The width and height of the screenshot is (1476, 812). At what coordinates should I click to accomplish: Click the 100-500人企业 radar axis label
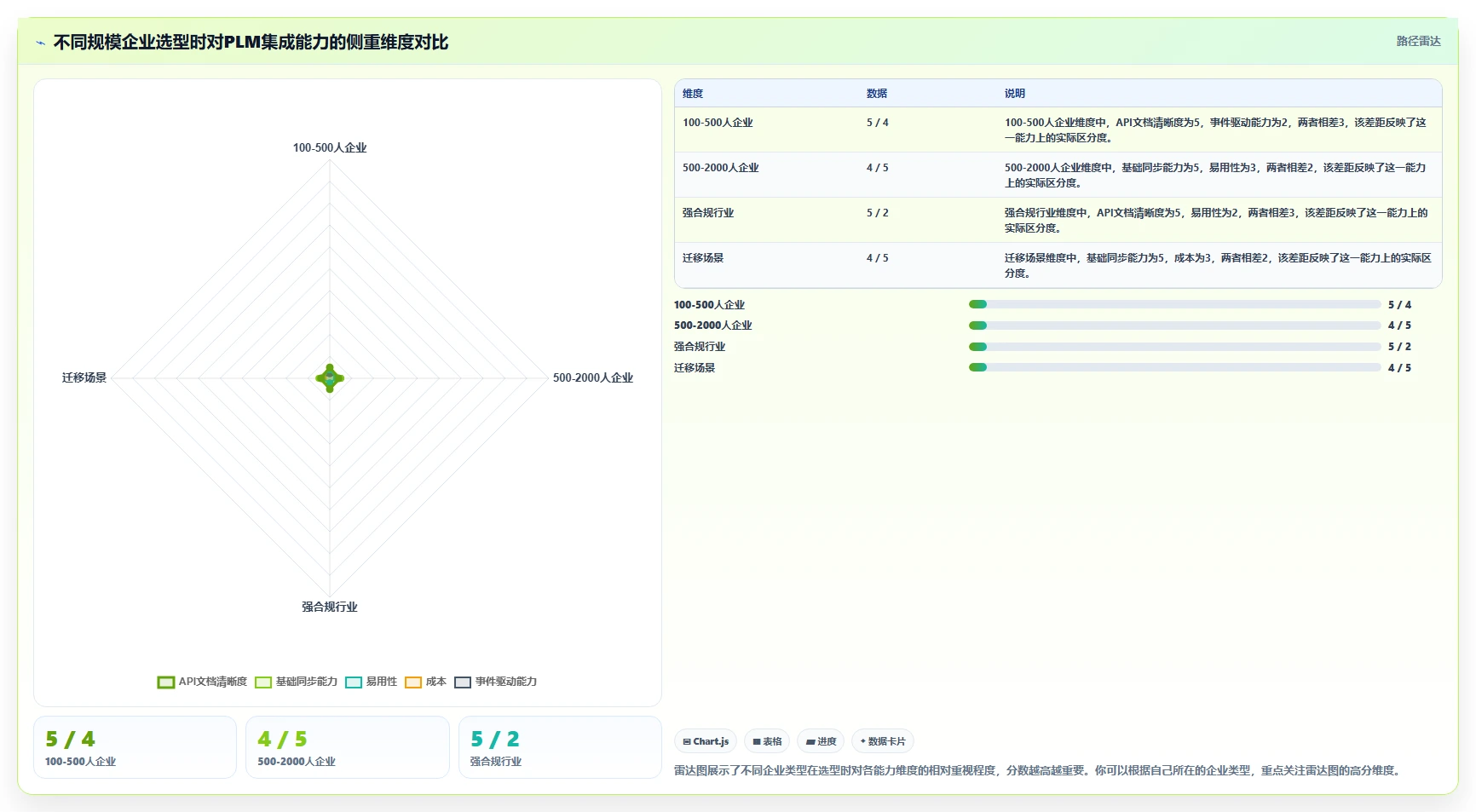click(330, 147)
